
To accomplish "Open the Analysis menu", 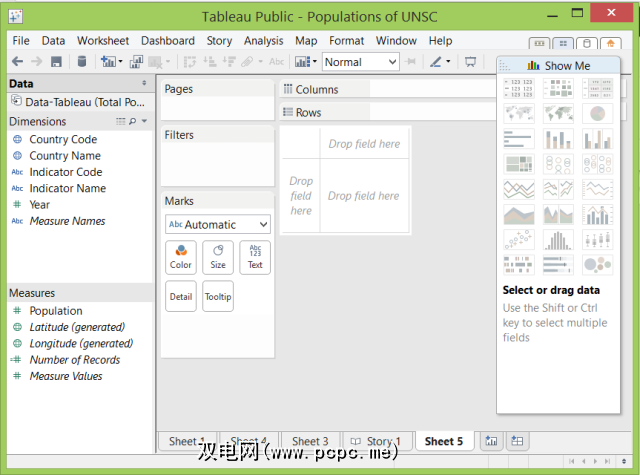I will (x=263, y=41).
